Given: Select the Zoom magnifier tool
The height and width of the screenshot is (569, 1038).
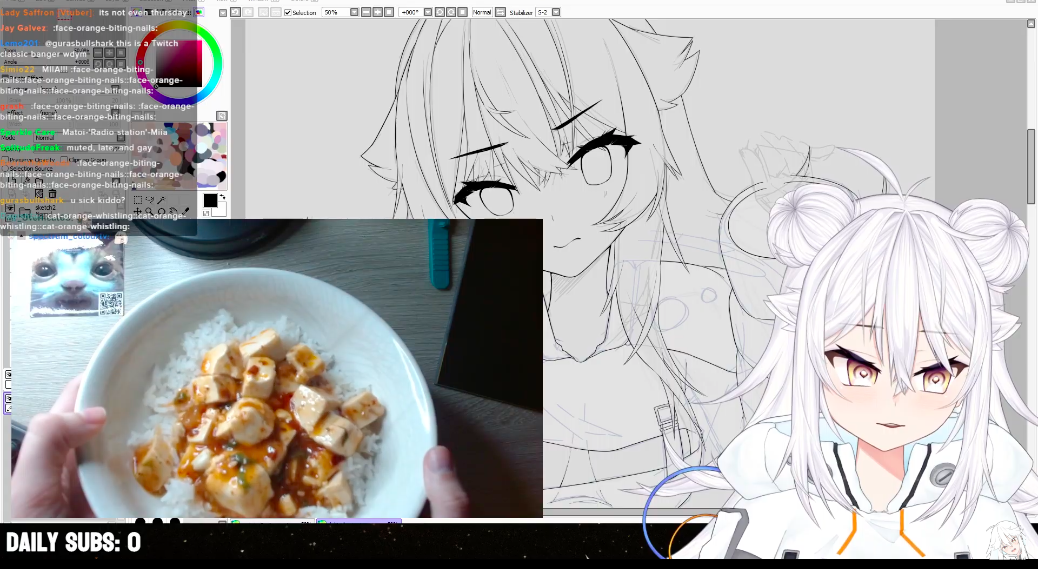Looking at the screenshot, I should [149, 212].
